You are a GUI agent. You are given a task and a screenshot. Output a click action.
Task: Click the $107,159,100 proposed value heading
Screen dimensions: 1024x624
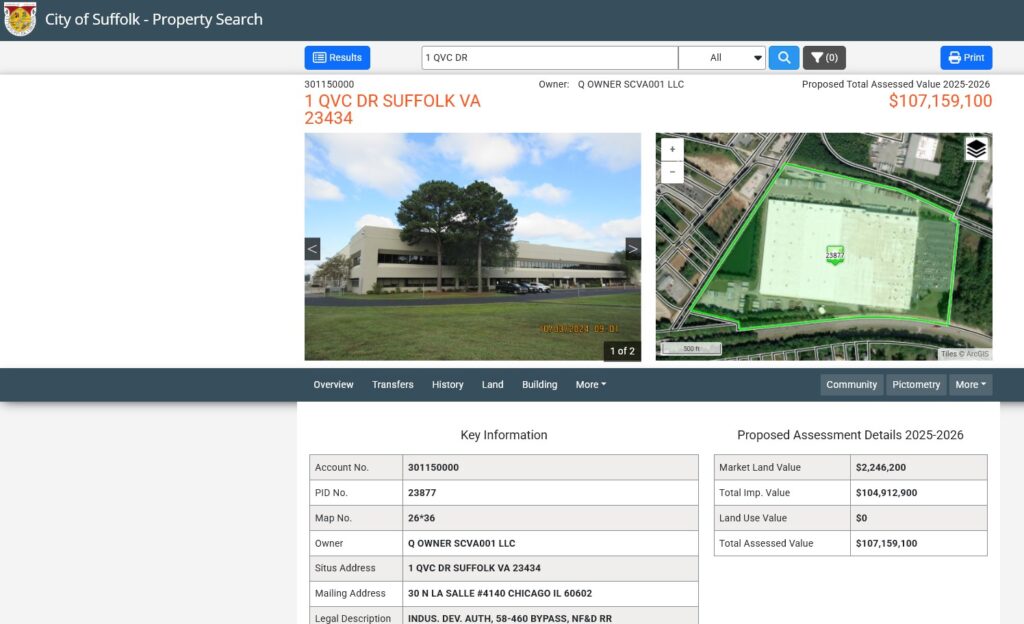[x=940, y=101]
